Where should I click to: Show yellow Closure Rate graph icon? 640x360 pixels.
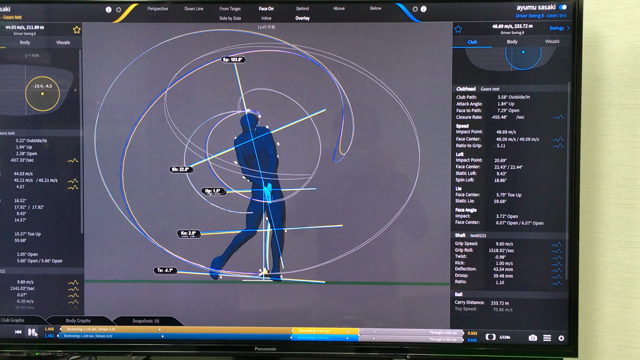point(73,161)
